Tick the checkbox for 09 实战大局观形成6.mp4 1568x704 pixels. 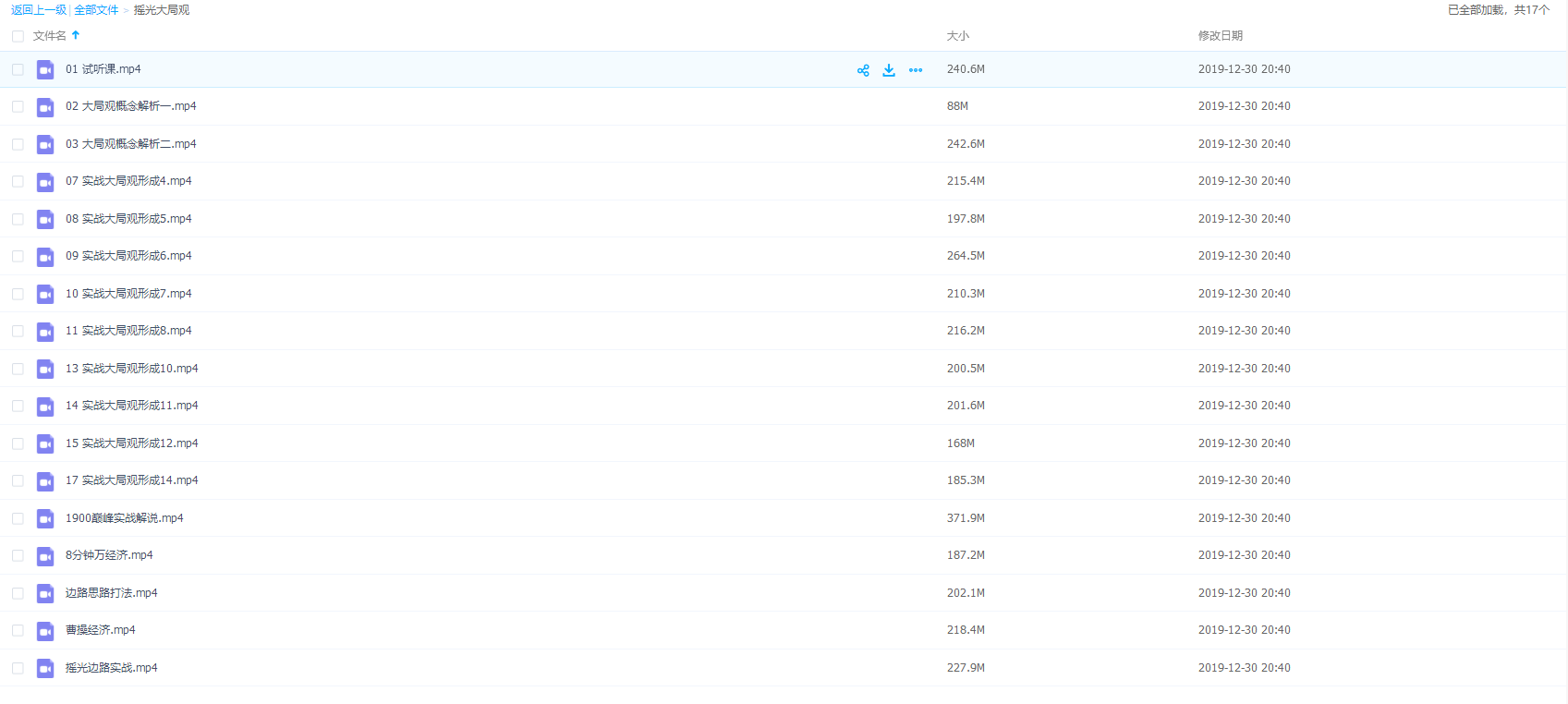(18, 256)
